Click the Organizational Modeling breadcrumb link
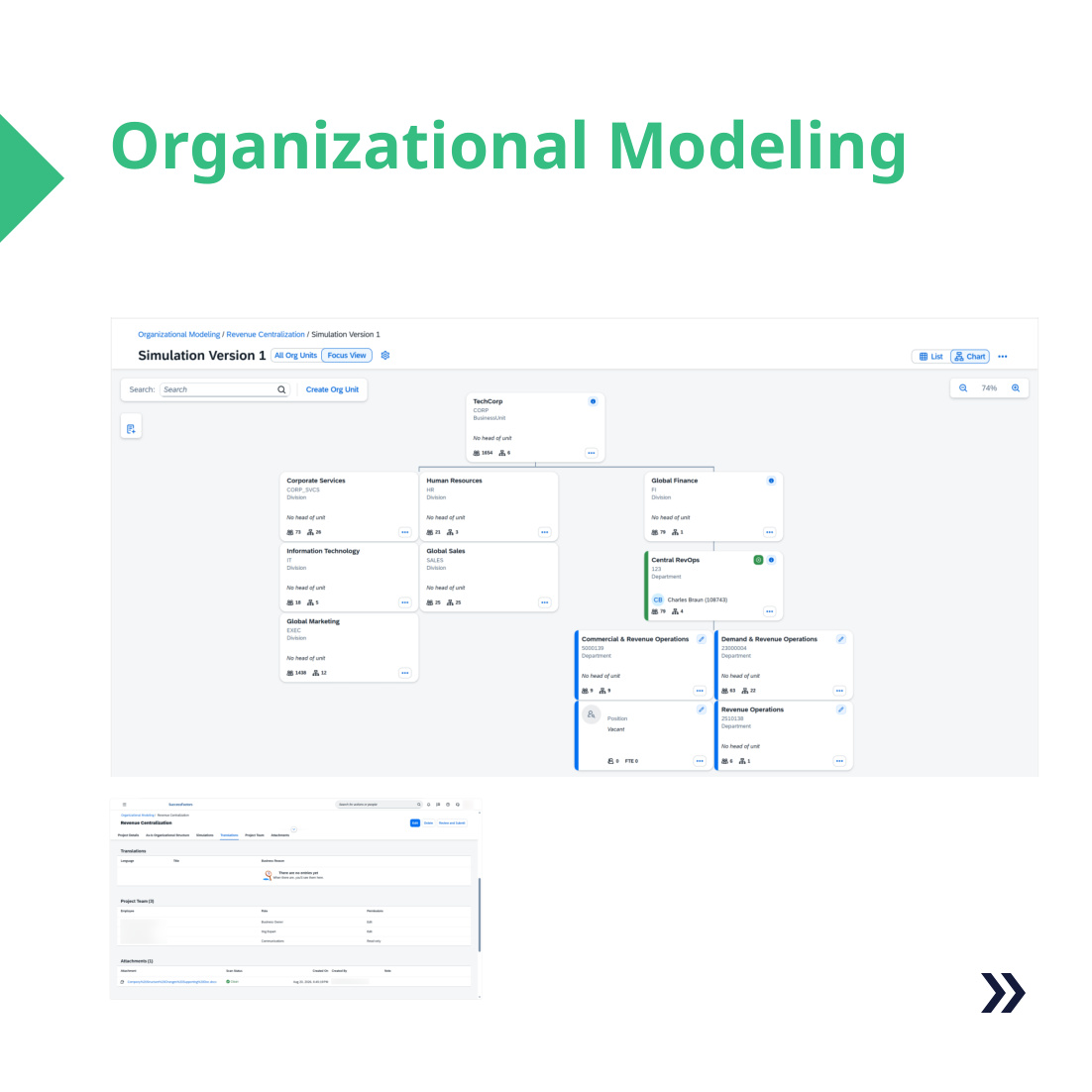This screenshot has width=1092, height=1092. point(179,334)
